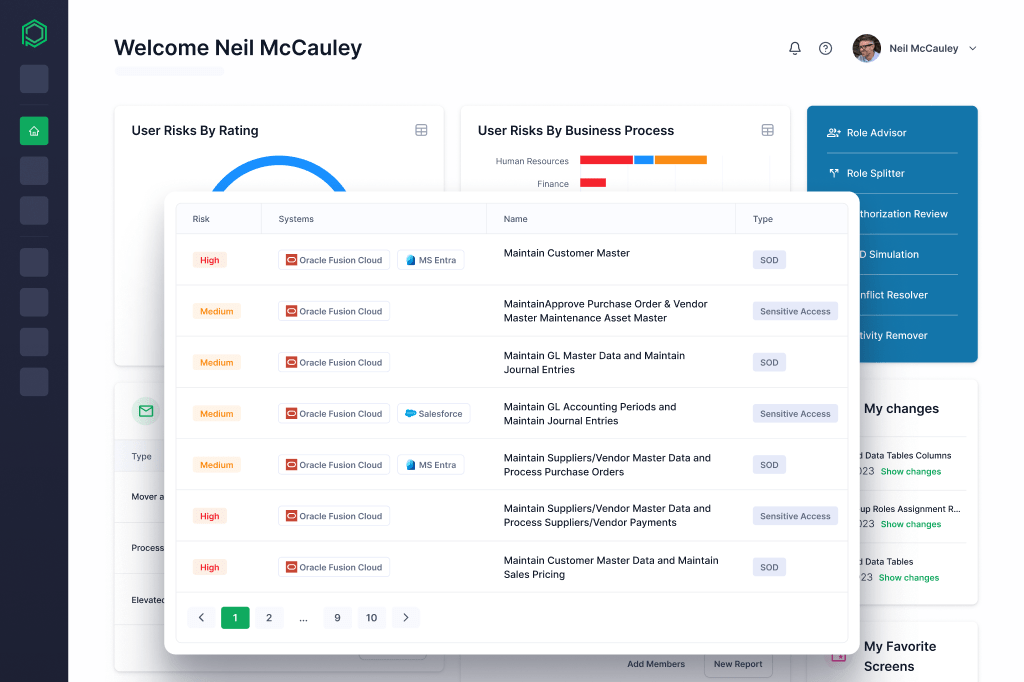1024x682 pixels.
Task: Open table view for User Risks By Business Process
Action: point(767,130)
